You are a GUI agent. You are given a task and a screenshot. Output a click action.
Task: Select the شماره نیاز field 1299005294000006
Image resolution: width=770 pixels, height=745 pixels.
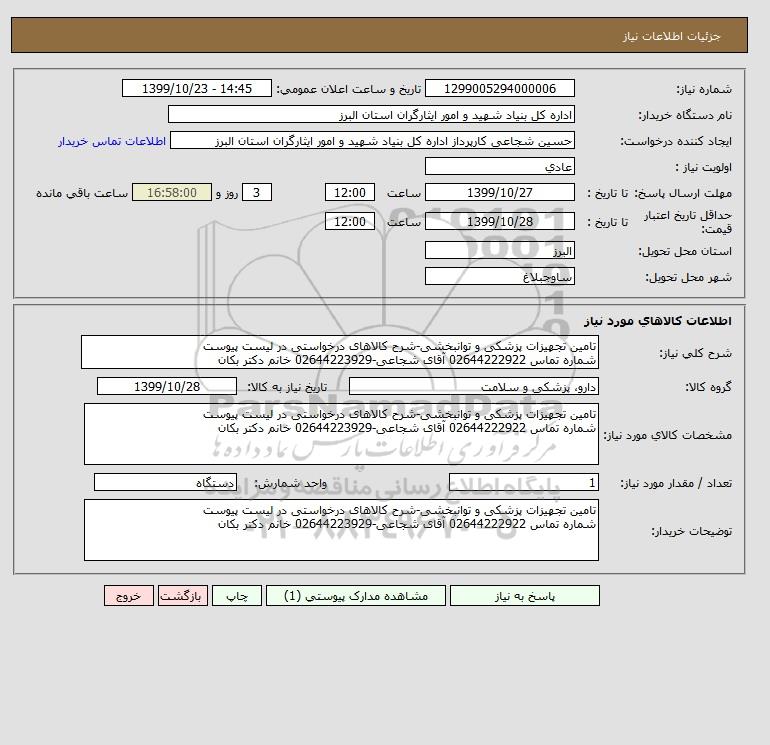499,88
